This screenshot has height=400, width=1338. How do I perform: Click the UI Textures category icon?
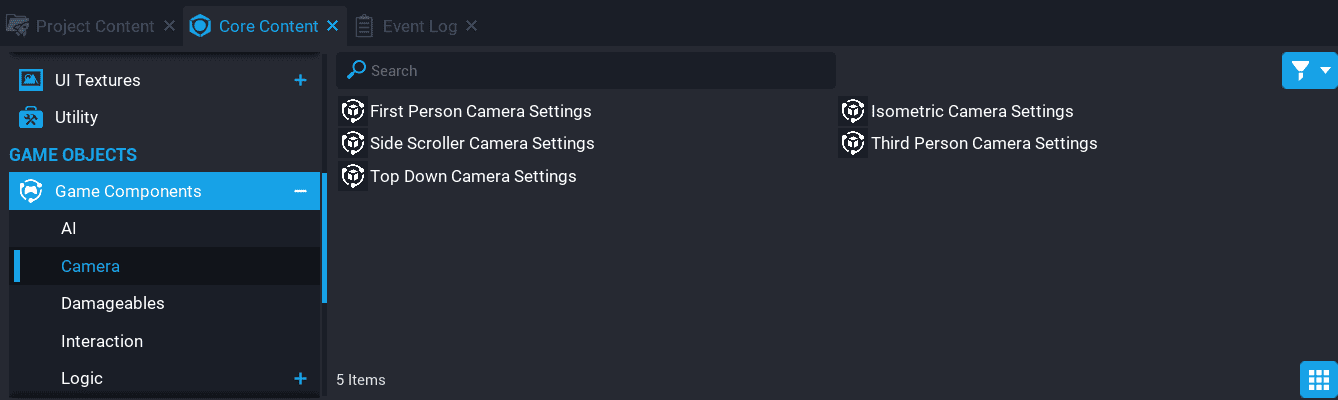31,80
